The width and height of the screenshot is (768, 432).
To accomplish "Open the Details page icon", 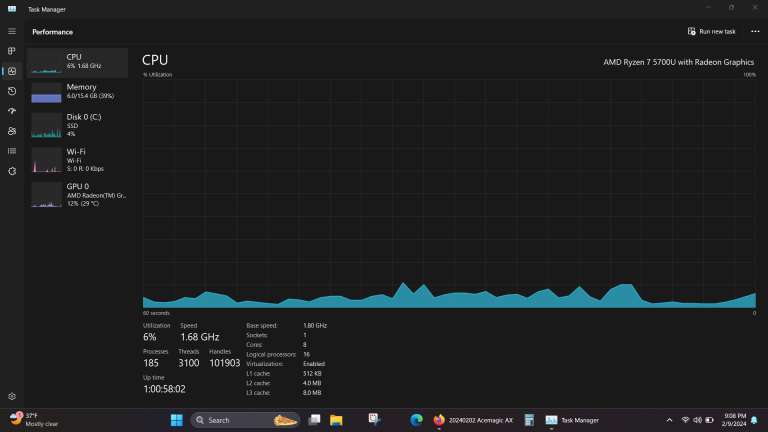I will [12, 151].
